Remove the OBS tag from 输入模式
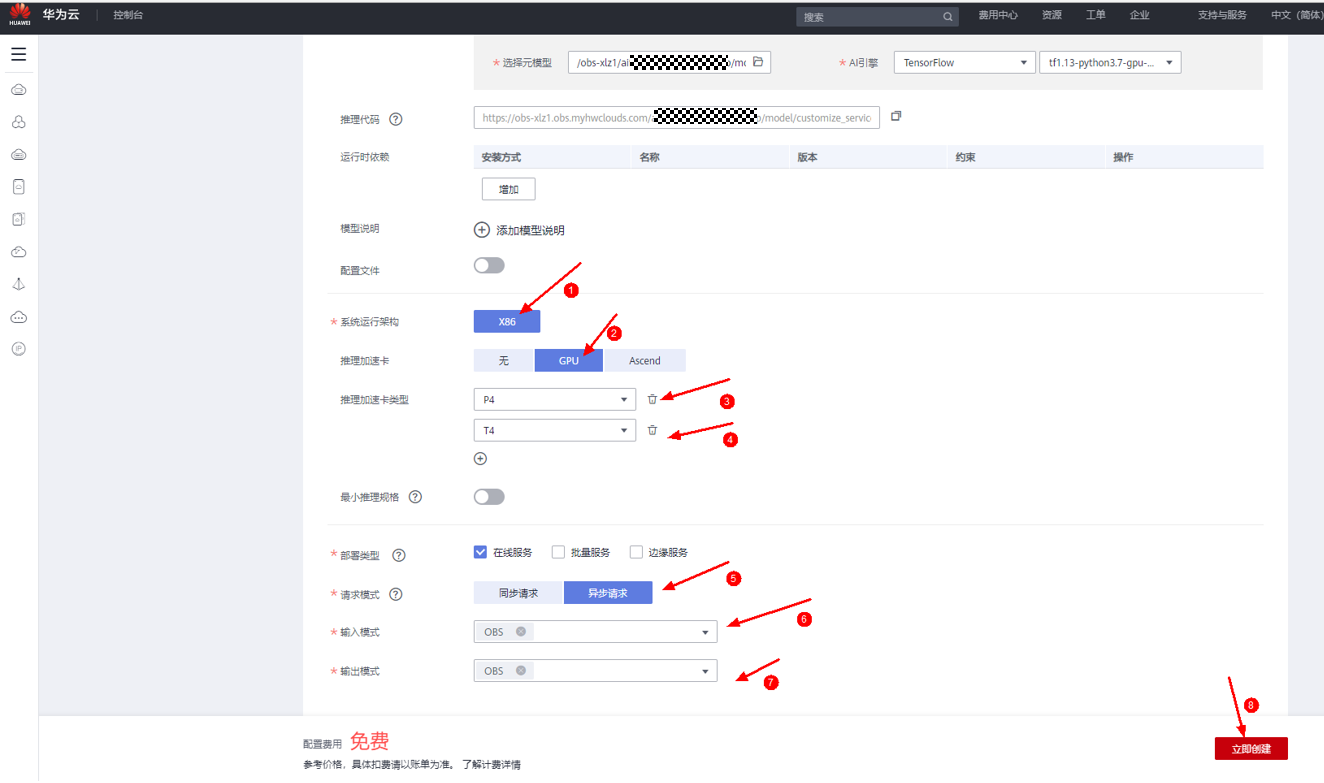The width and height of the screenshot is (1324, 783). click(x=521, y=632)
